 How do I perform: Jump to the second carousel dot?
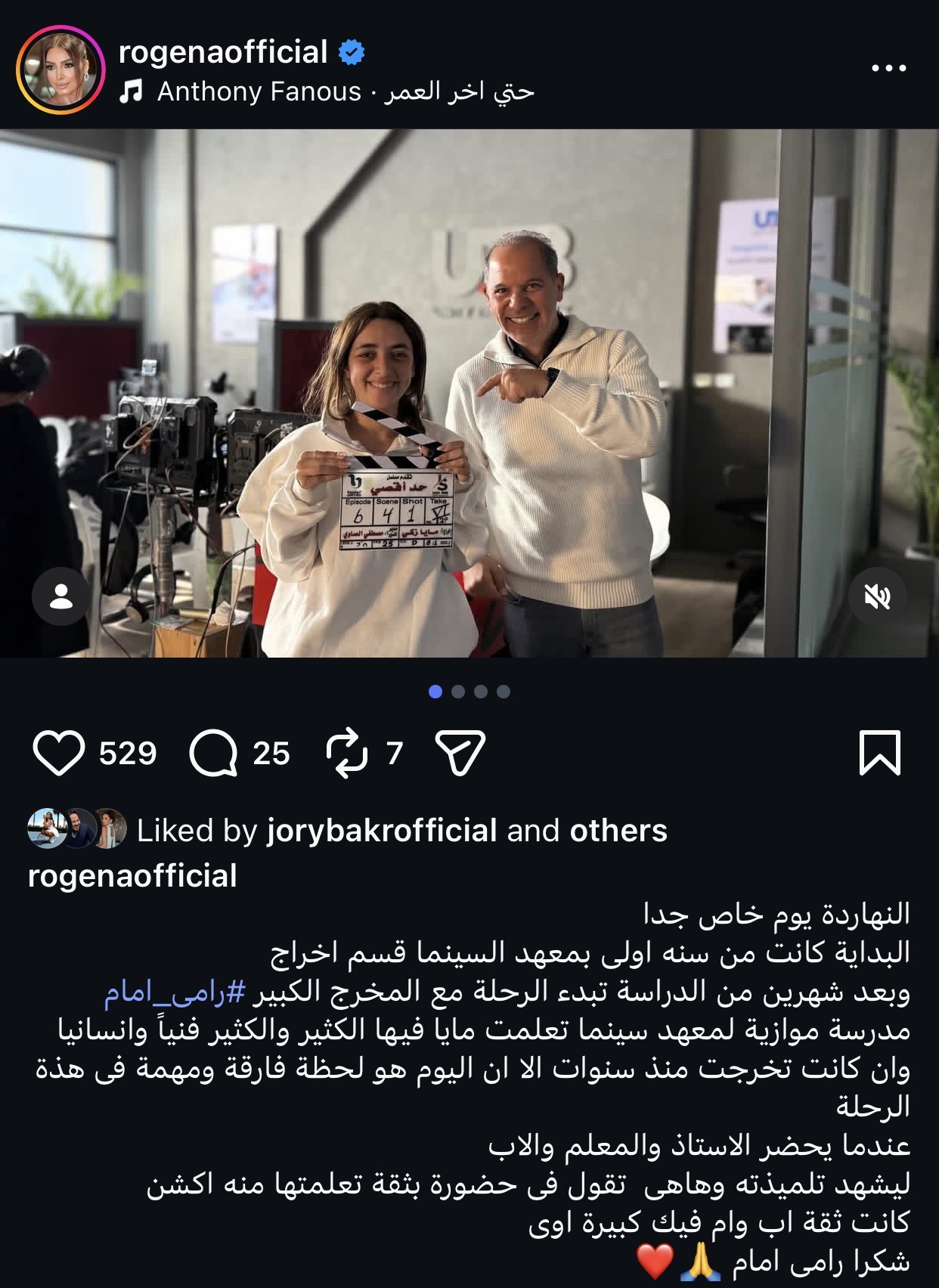(457, 692)
